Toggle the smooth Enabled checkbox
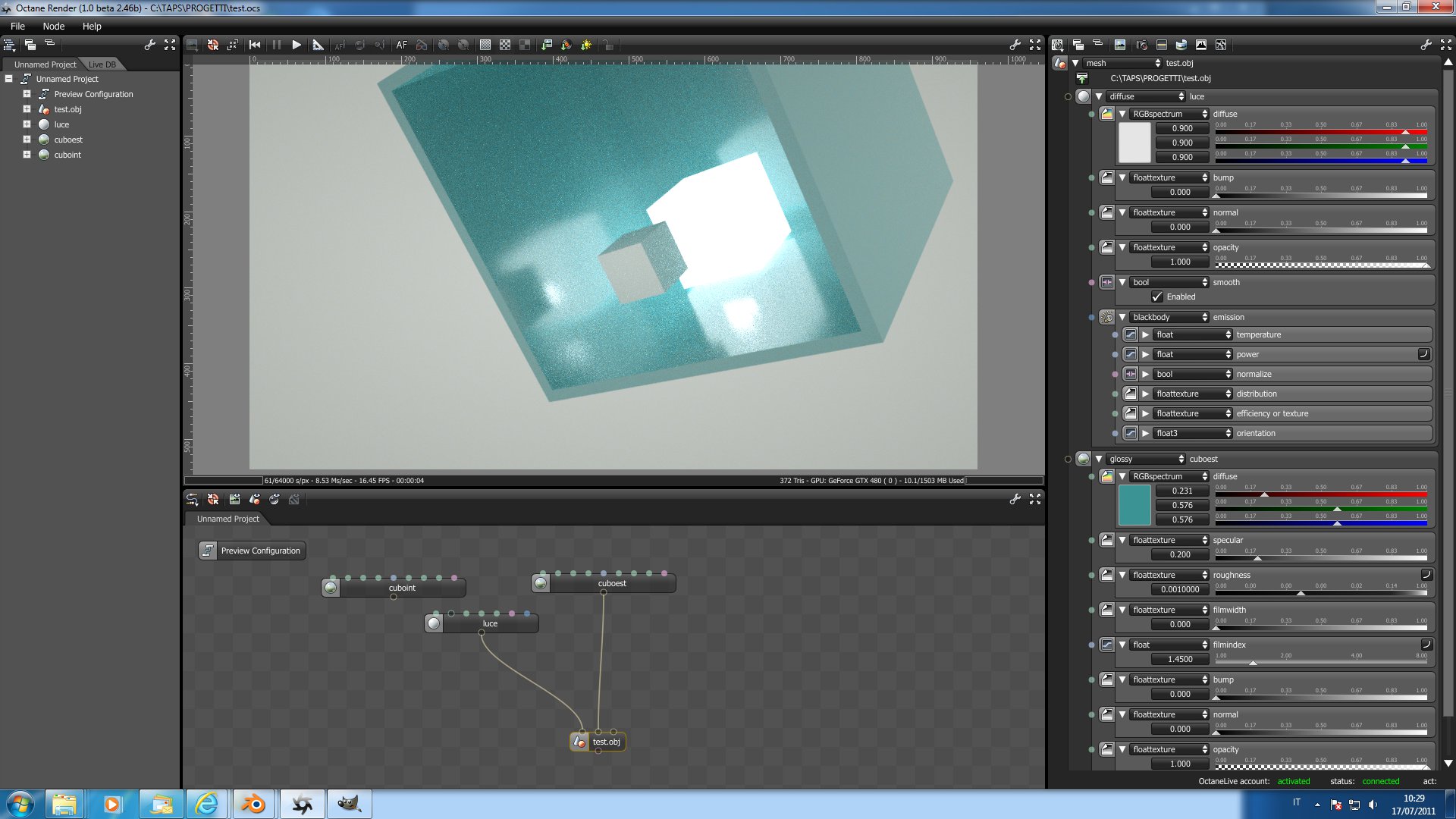The height and width of the screenshot is (819, 1456). pyautogui.click(x=1157, y=297)
